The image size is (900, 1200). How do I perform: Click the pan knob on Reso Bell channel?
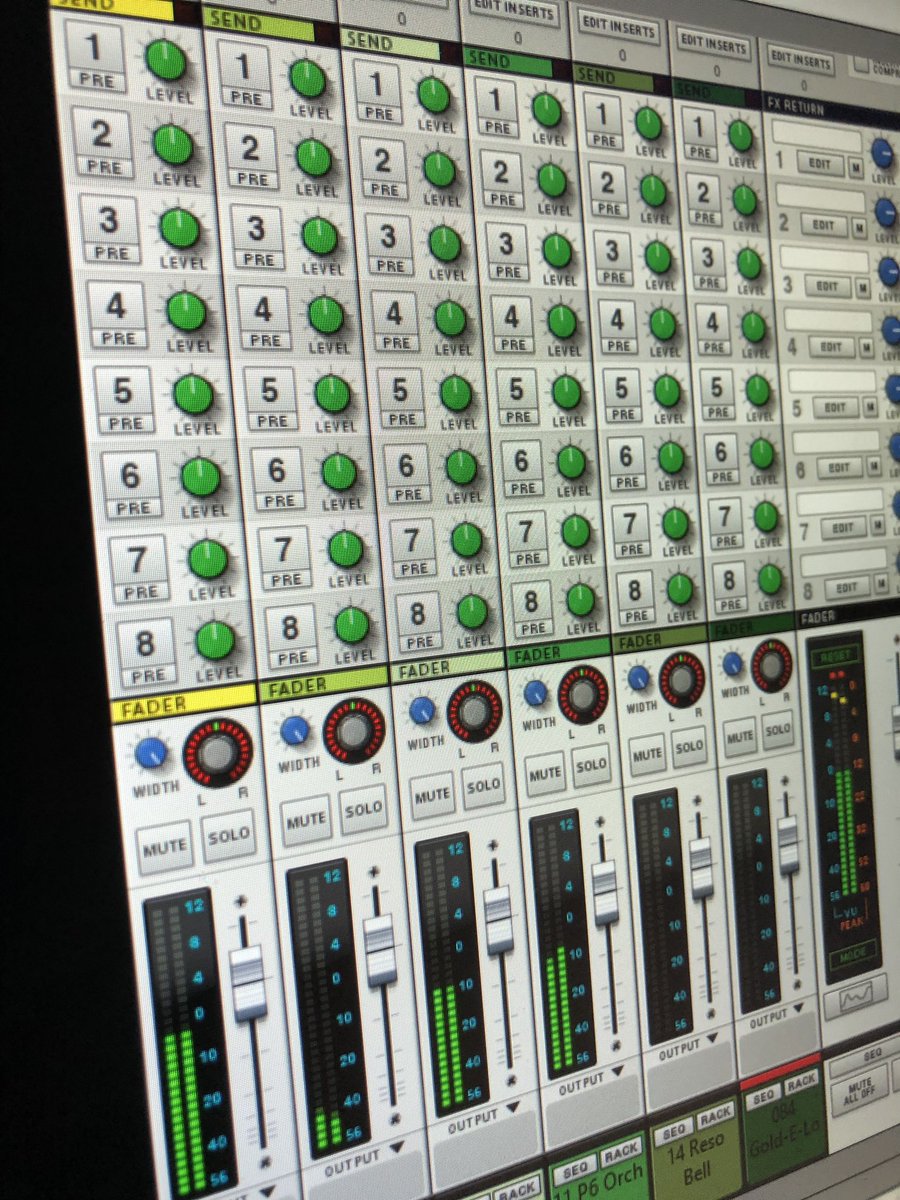682,678
